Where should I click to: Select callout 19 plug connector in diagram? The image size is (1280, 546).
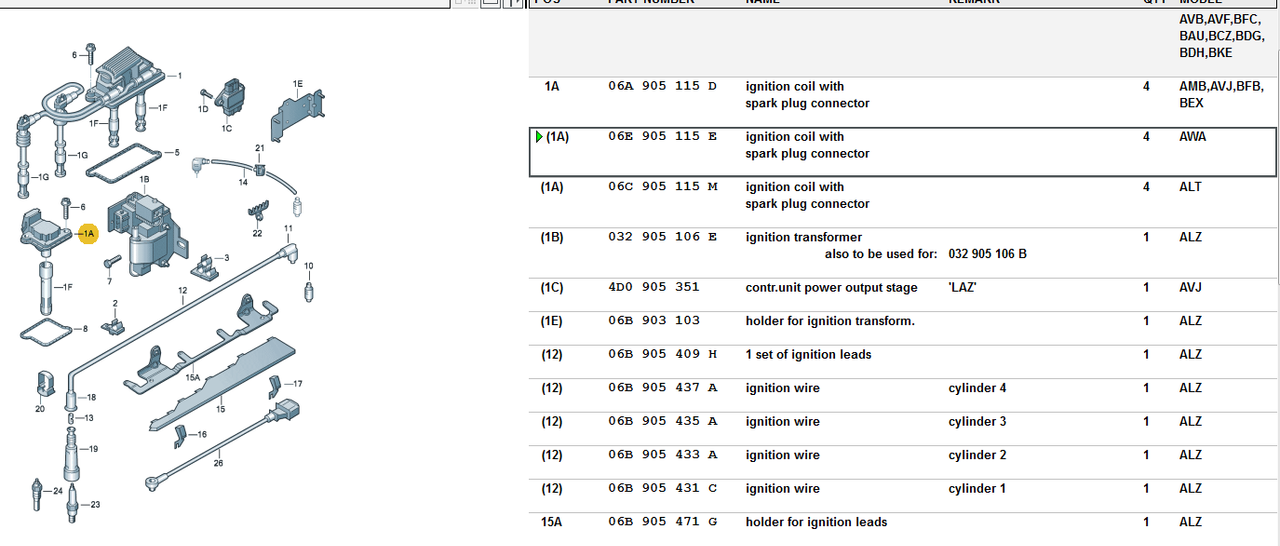coord(92,449)
